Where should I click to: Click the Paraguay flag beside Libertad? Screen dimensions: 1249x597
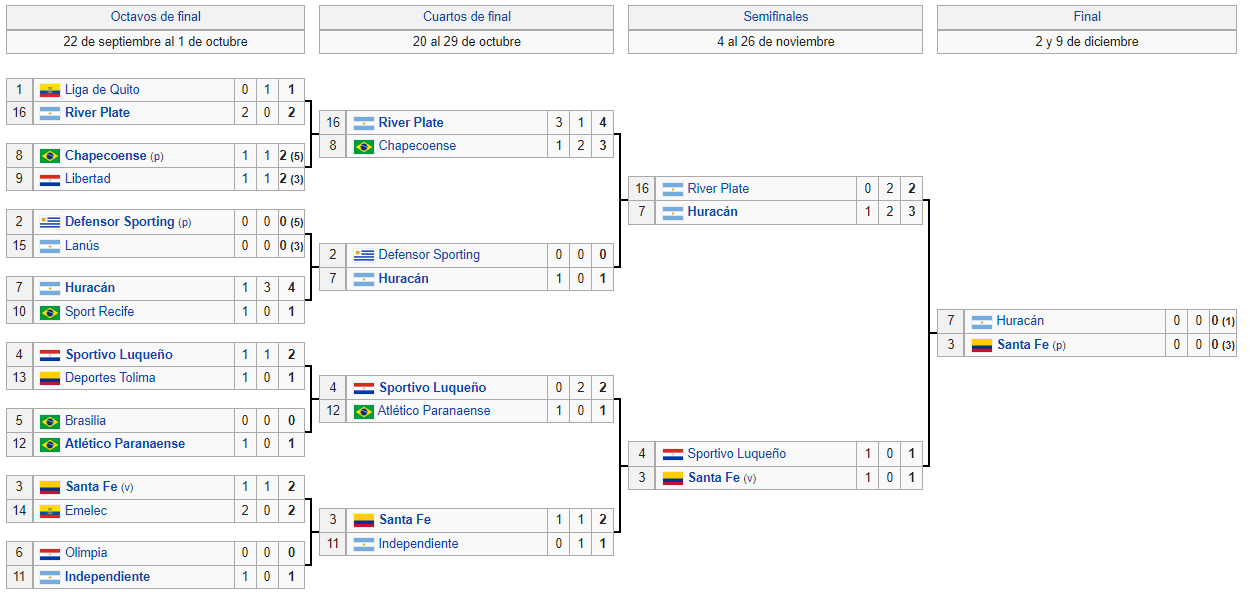click(49, 179)
